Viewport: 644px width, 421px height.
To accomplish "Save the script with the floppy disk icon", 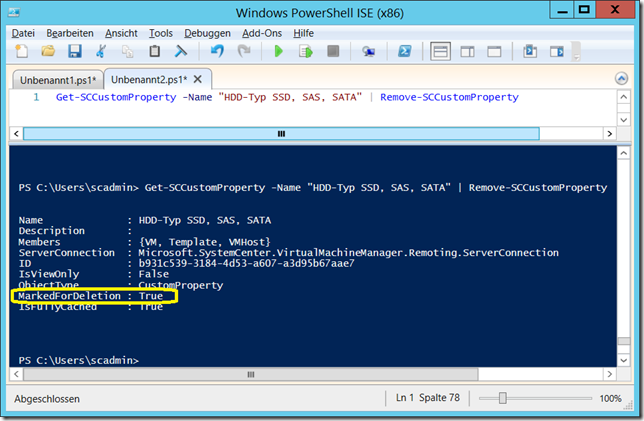I will 75,51.
